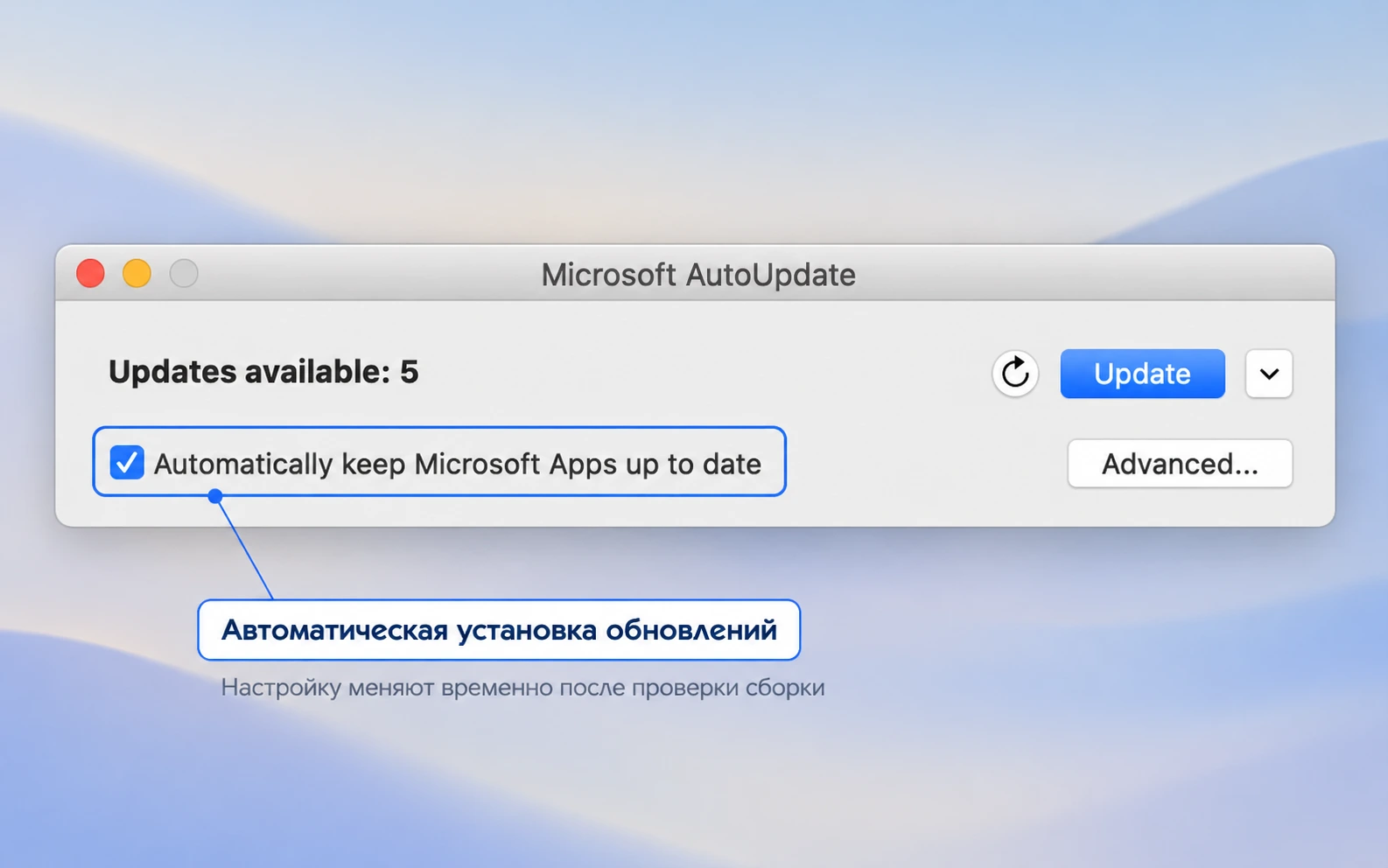The height and width of the screenshot is (868, 1388).
Task: Open the Advanced... settings button
Action: coord(1180,464)
